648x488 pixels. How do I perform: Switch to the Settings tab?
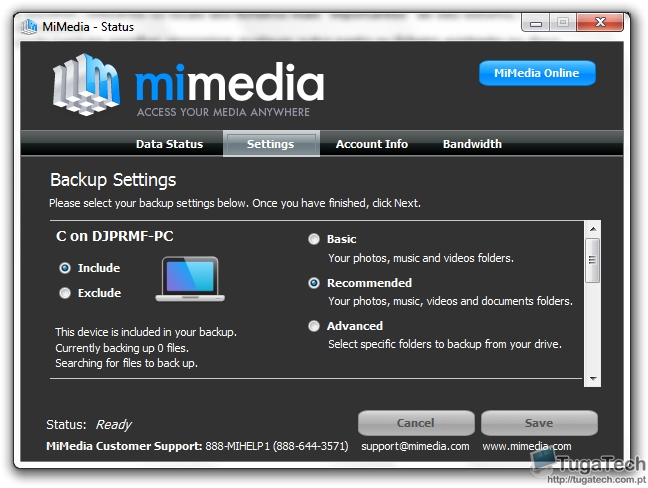point(271,144)
